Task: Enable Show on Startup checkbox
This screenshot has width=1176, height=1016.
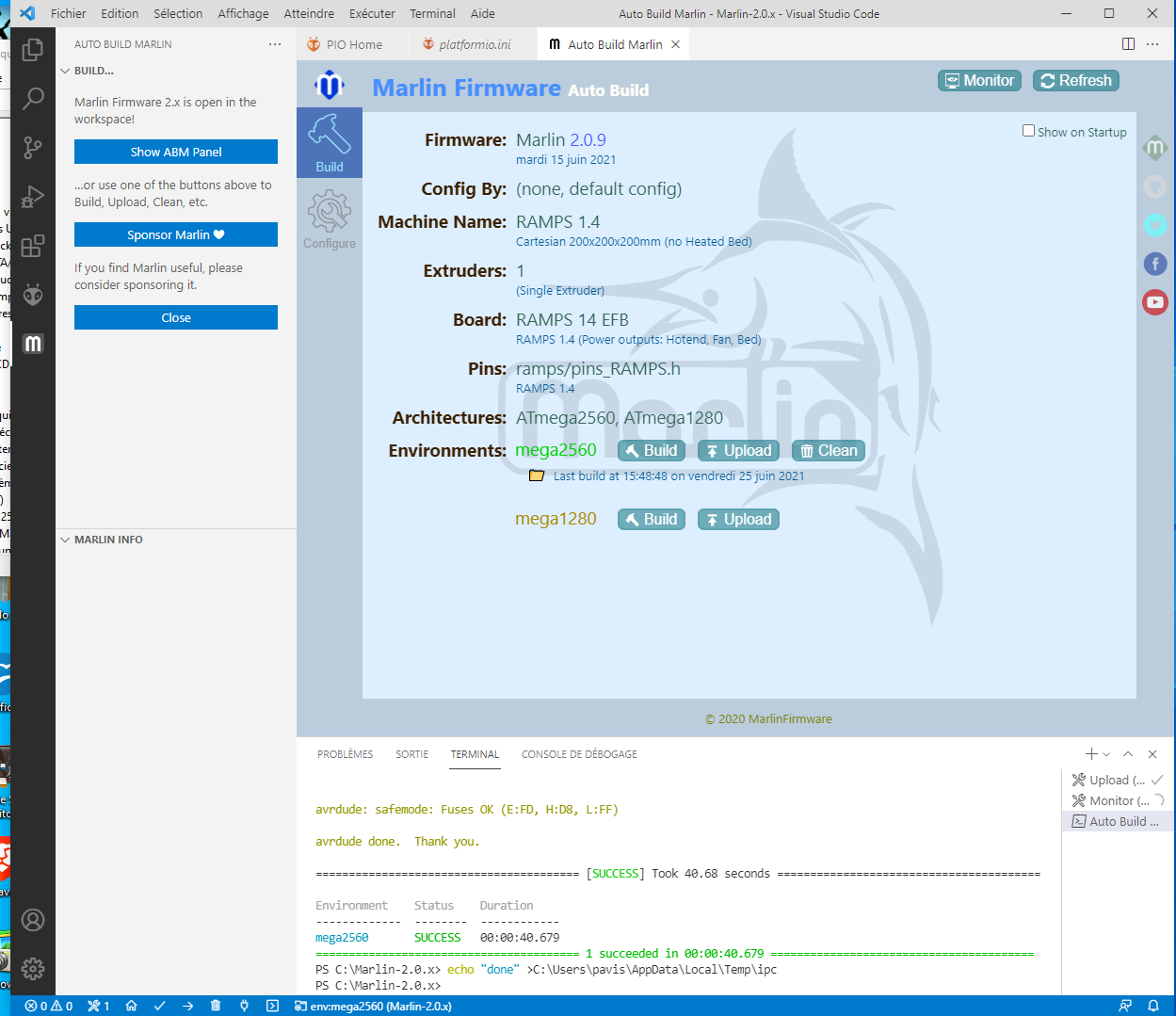Action: (x=1029, y=131)
